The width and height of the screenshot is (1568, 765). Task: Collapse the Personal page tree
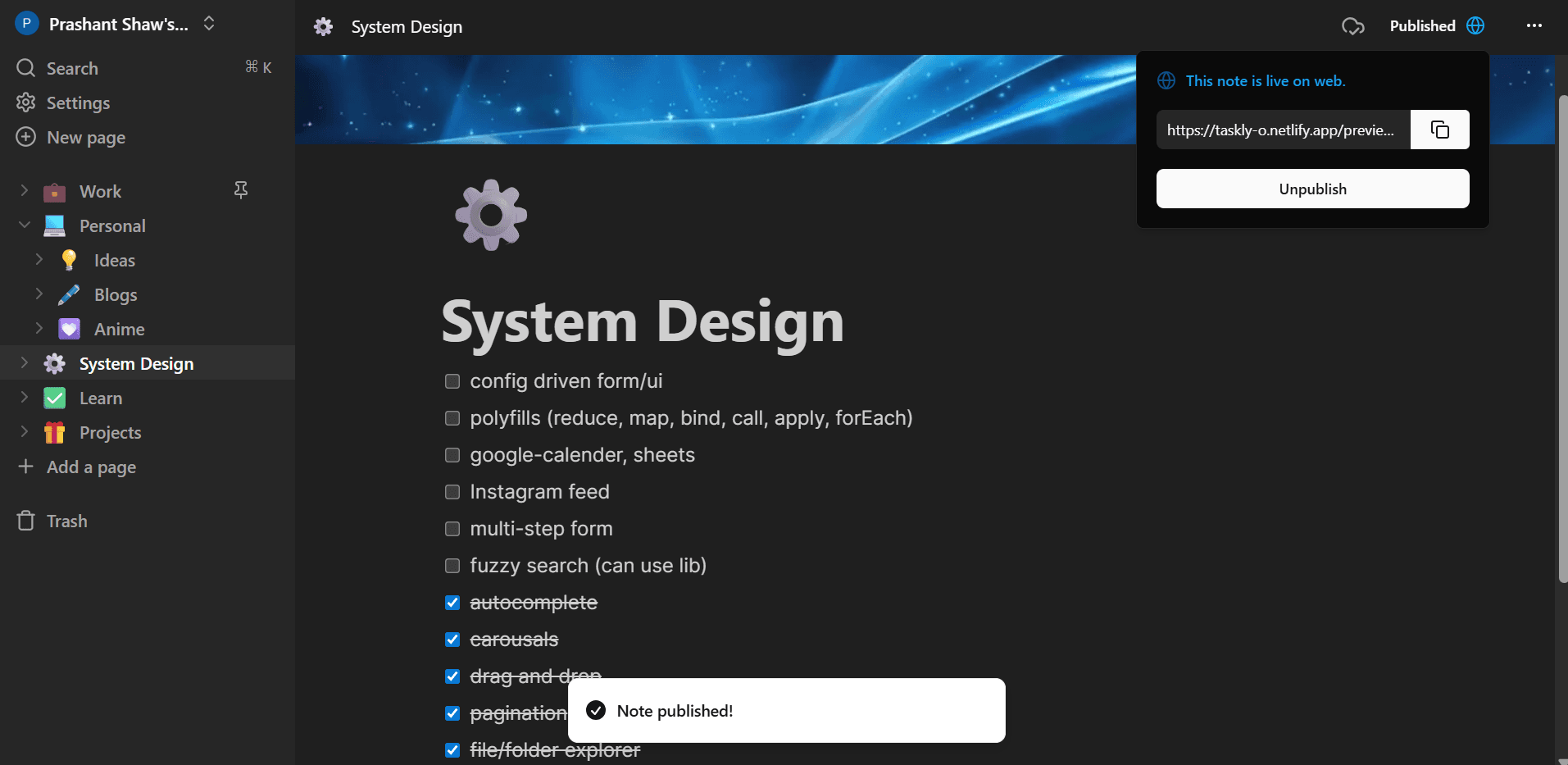coord(25,225)
